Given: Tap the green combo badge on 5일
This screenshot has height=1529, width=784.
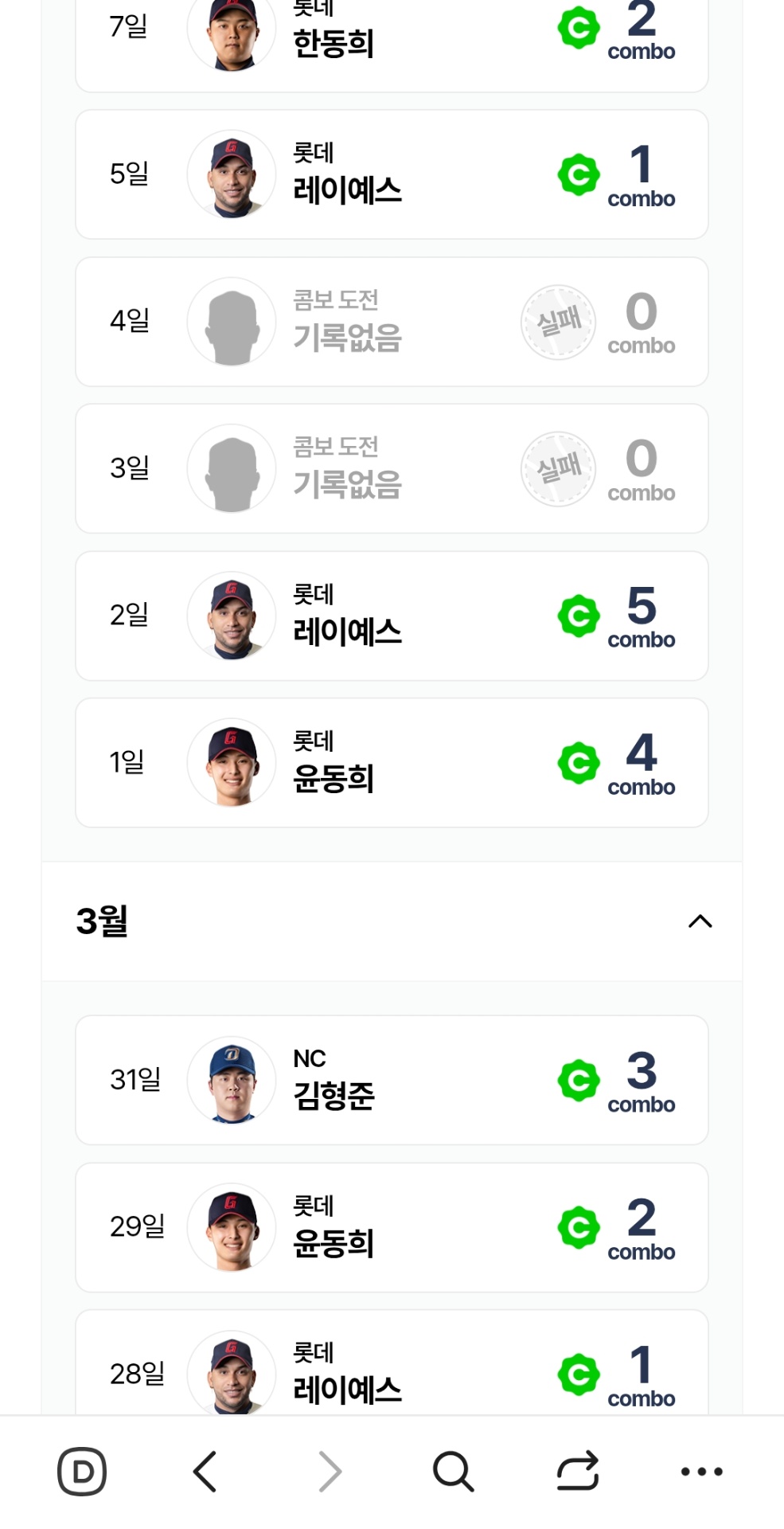Looking at the screenshot, I should point(579,174).
